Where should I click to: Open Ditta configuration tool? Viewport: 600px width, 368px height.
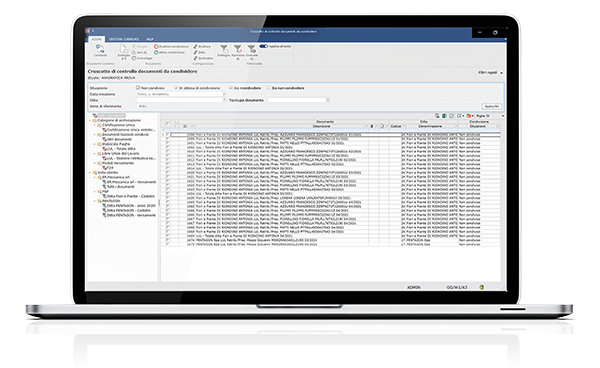(x=196, y=52)
